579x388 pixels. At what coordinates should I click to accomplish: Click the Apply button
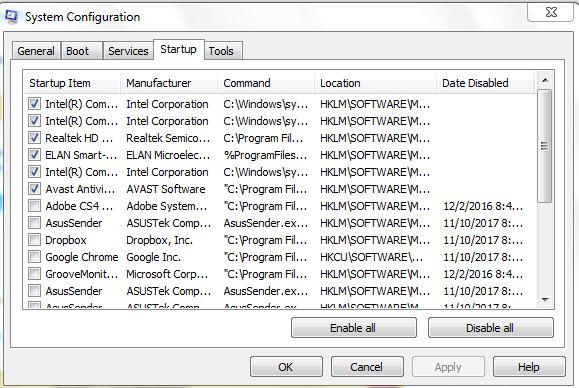pyautogui.click(x=448, y=367)
